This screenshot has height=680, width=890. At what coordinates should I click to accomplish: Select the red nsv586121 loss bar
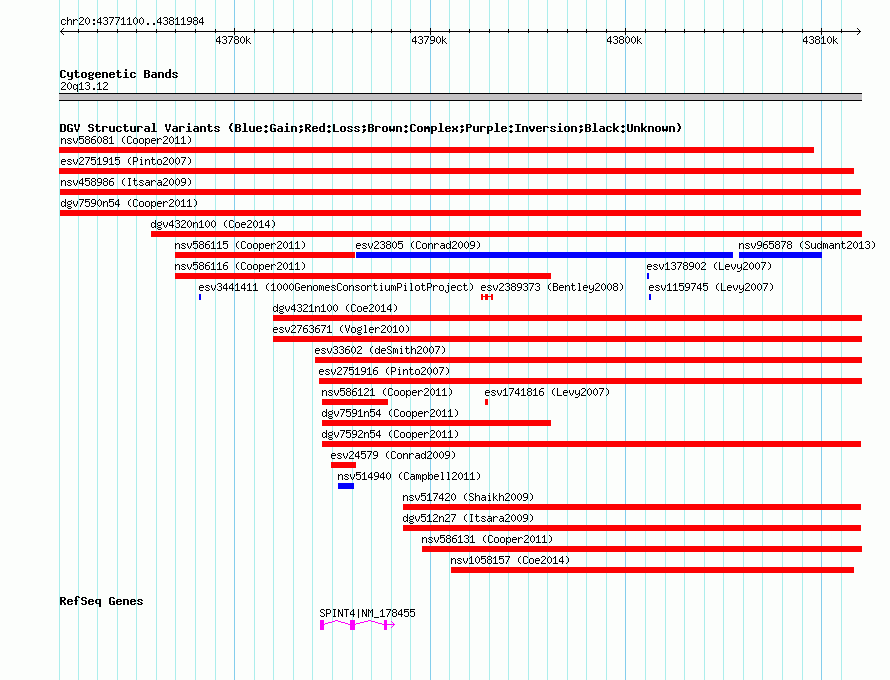[355, 402]
